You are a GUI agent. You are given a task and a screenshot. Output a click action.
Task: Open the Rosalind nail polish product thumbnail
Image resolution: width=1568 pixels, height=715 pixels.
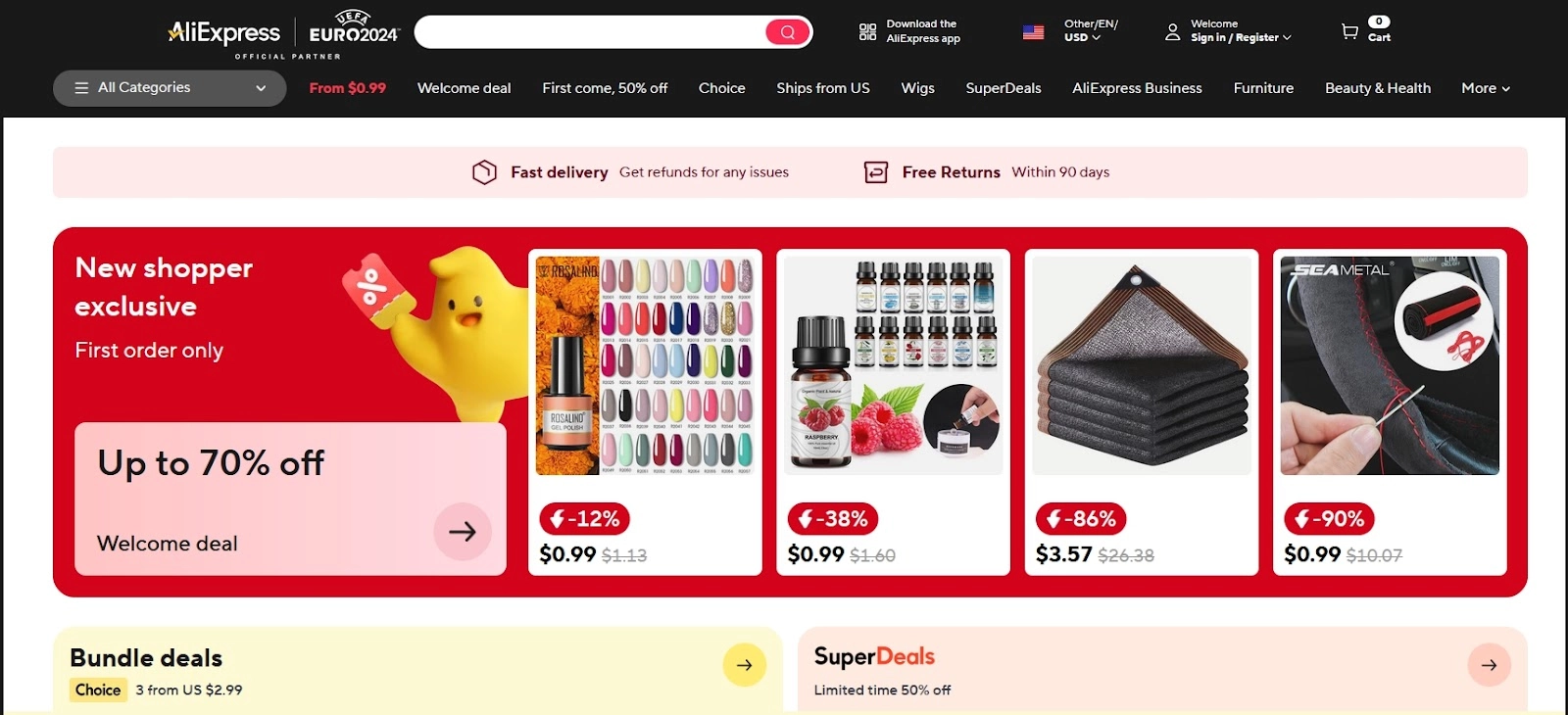tap(645, 366)
